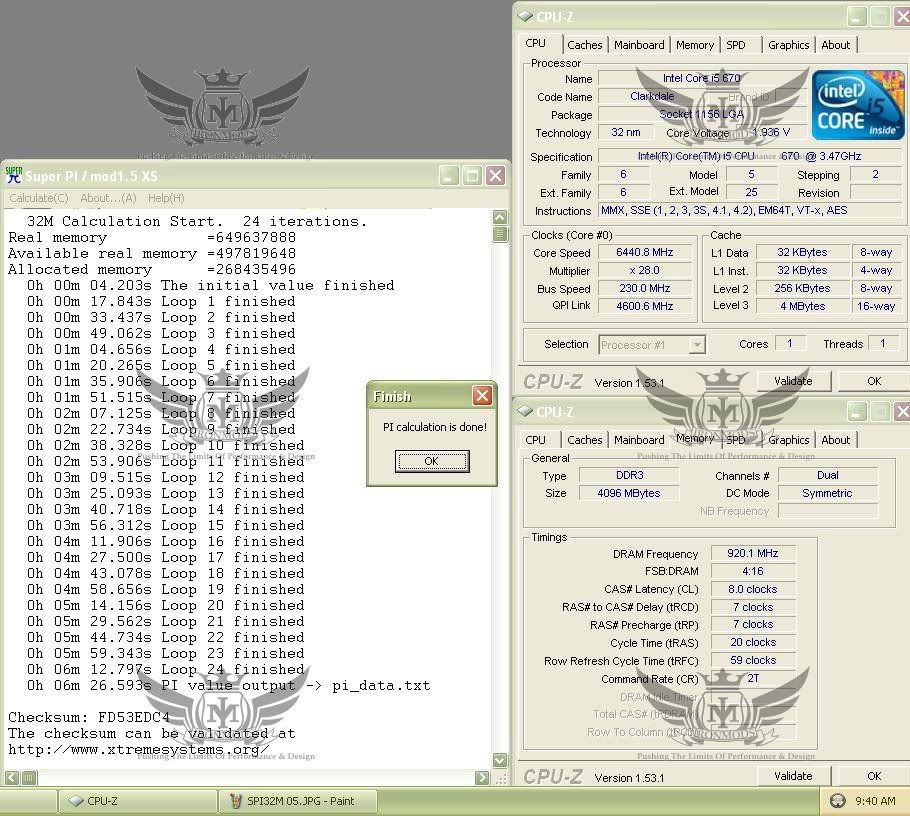The image size is (910, 816).
Task: Click the Processor Name value Intel Core i5 670
Action: (702, 78)
